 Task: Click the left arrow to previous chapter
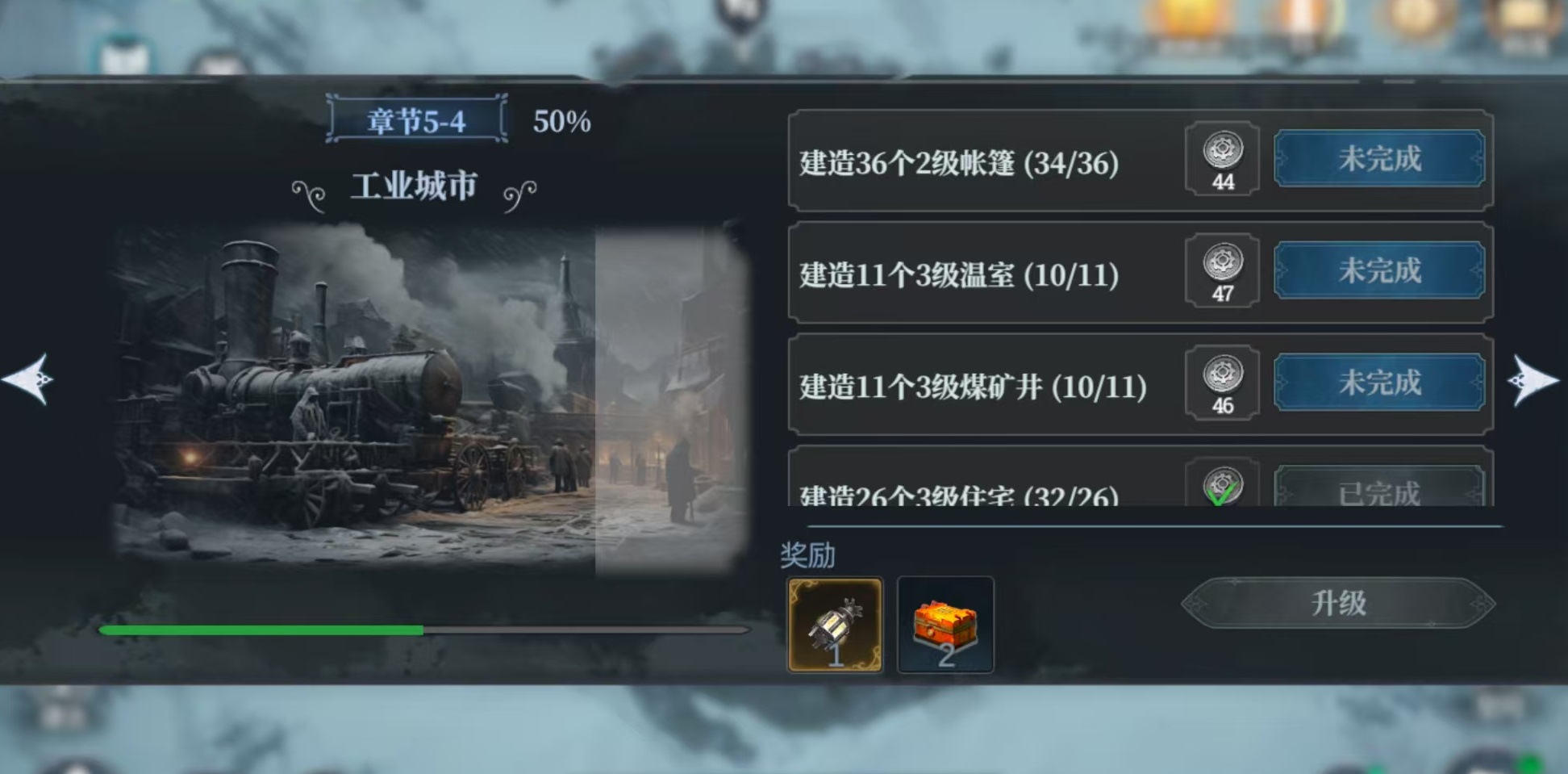pos(28,379)
